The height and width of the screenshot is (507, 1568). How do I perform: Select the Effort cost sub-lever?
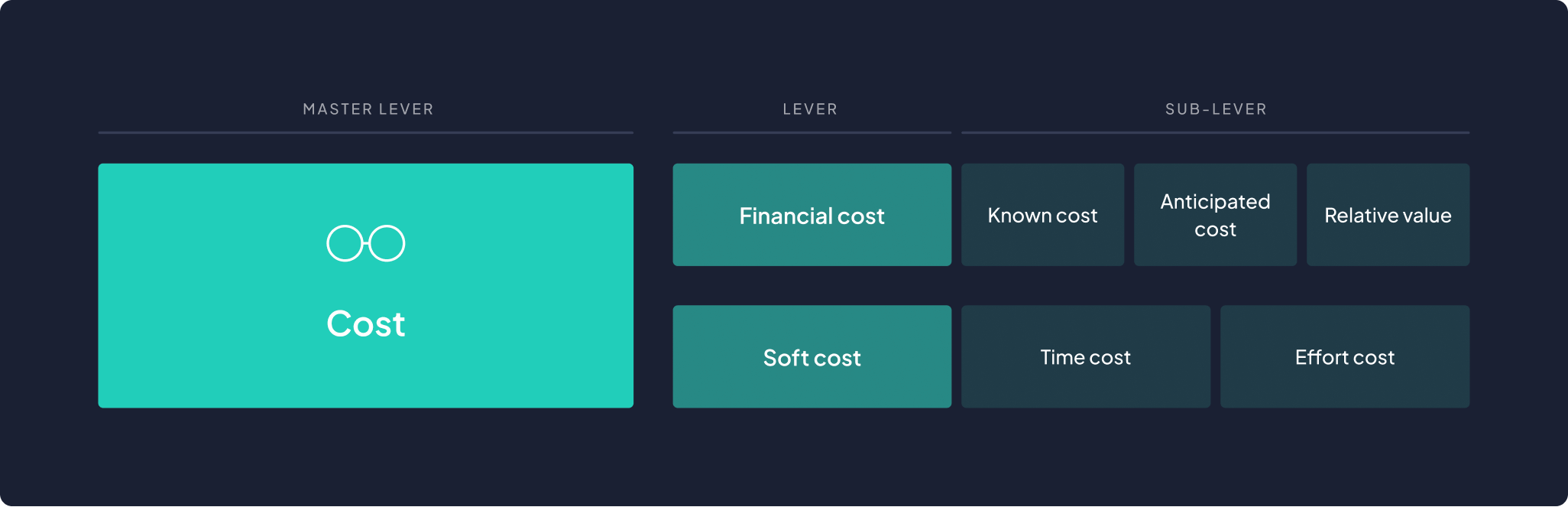1344,357
